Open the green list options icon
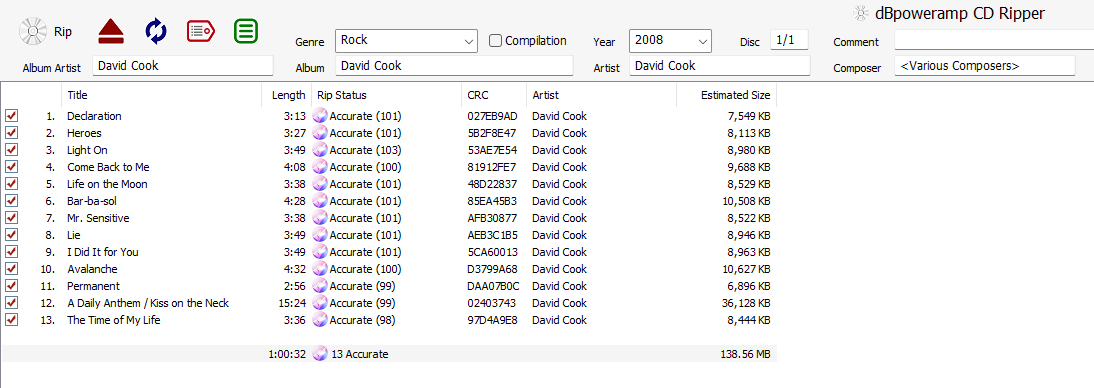The width and height of the screenshot is (1094, 388). 246,31
